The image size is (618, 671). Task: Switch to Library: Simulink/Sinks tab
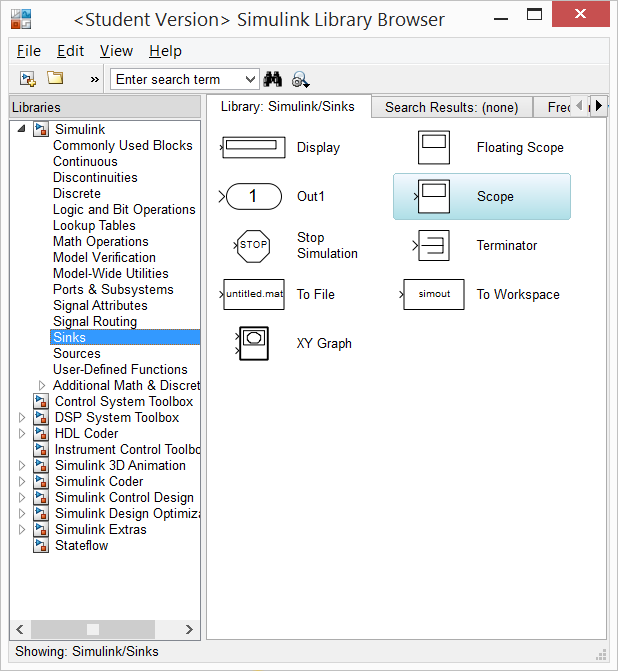click(288, 106)
